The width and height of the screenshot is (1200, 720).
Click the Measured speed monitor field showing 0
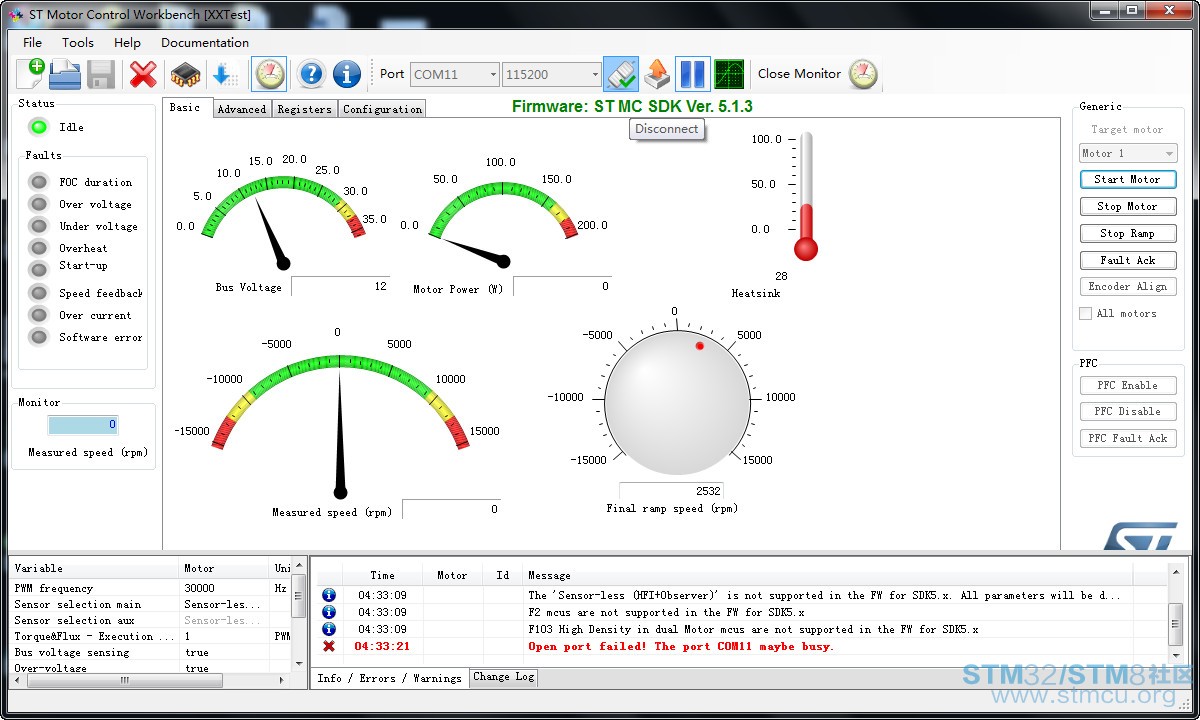point(83,425)
